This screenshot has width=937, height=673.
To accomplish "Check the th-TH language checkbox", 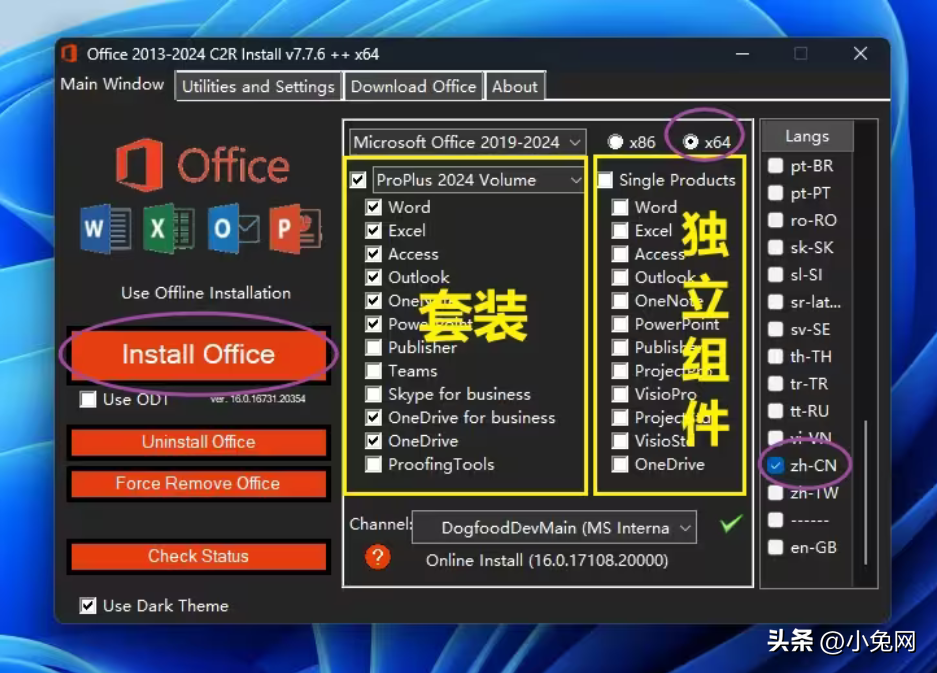I will (x=776, y=356).
